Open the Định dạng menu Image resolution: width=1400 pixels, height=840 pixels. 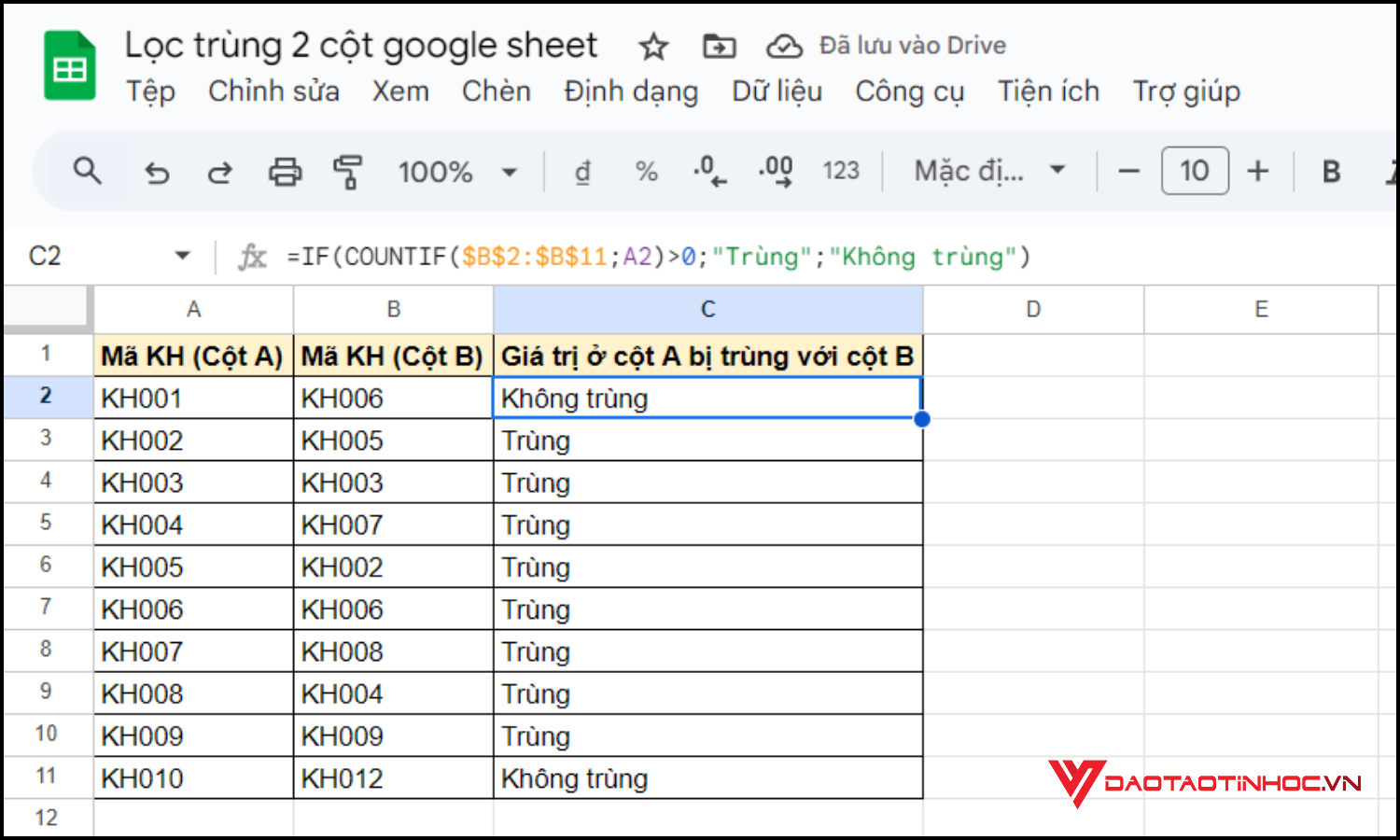[x=630, y=91]
